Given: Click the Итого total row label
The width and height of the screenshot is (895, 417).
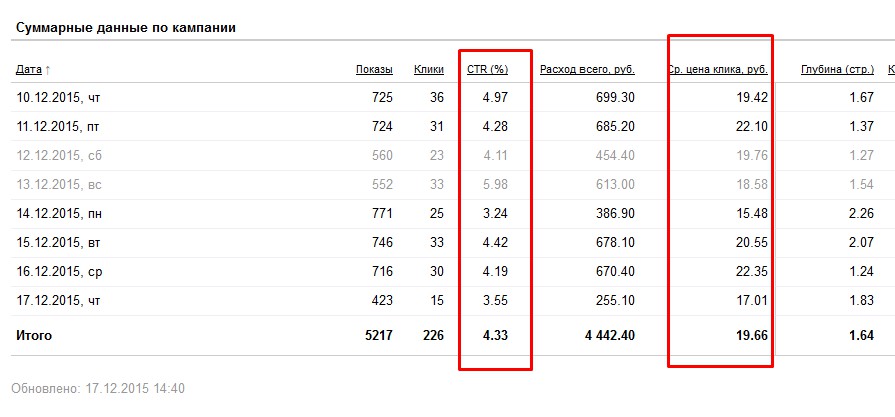Looking at the screenshot, I should point(34,336).
